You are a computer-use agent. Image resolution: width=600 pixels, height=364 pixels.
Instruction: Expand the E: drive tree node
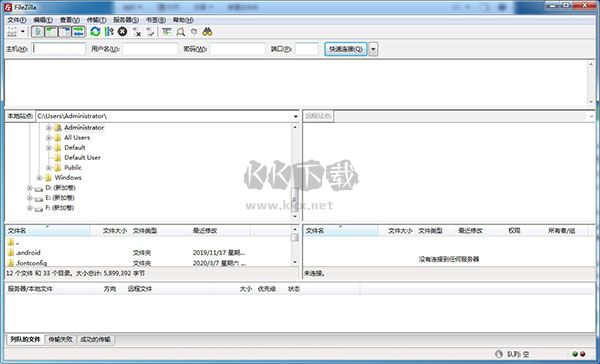pos(29,198)
